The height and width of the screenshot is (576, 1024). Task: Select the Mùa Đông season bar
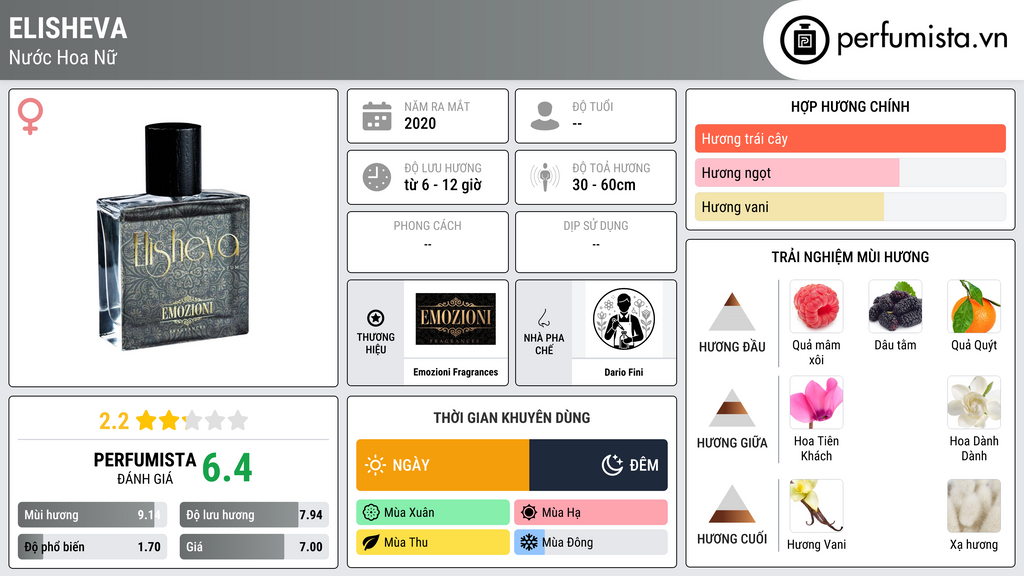(591, 542)
